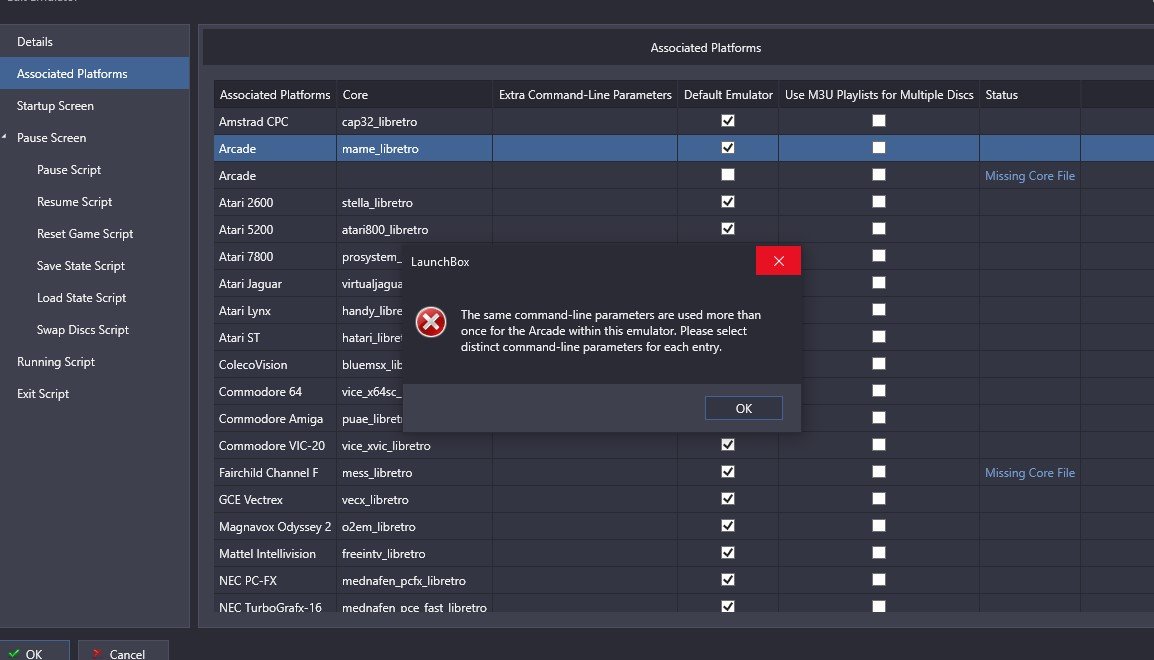Open the Resume Script page

pos(74,202)
